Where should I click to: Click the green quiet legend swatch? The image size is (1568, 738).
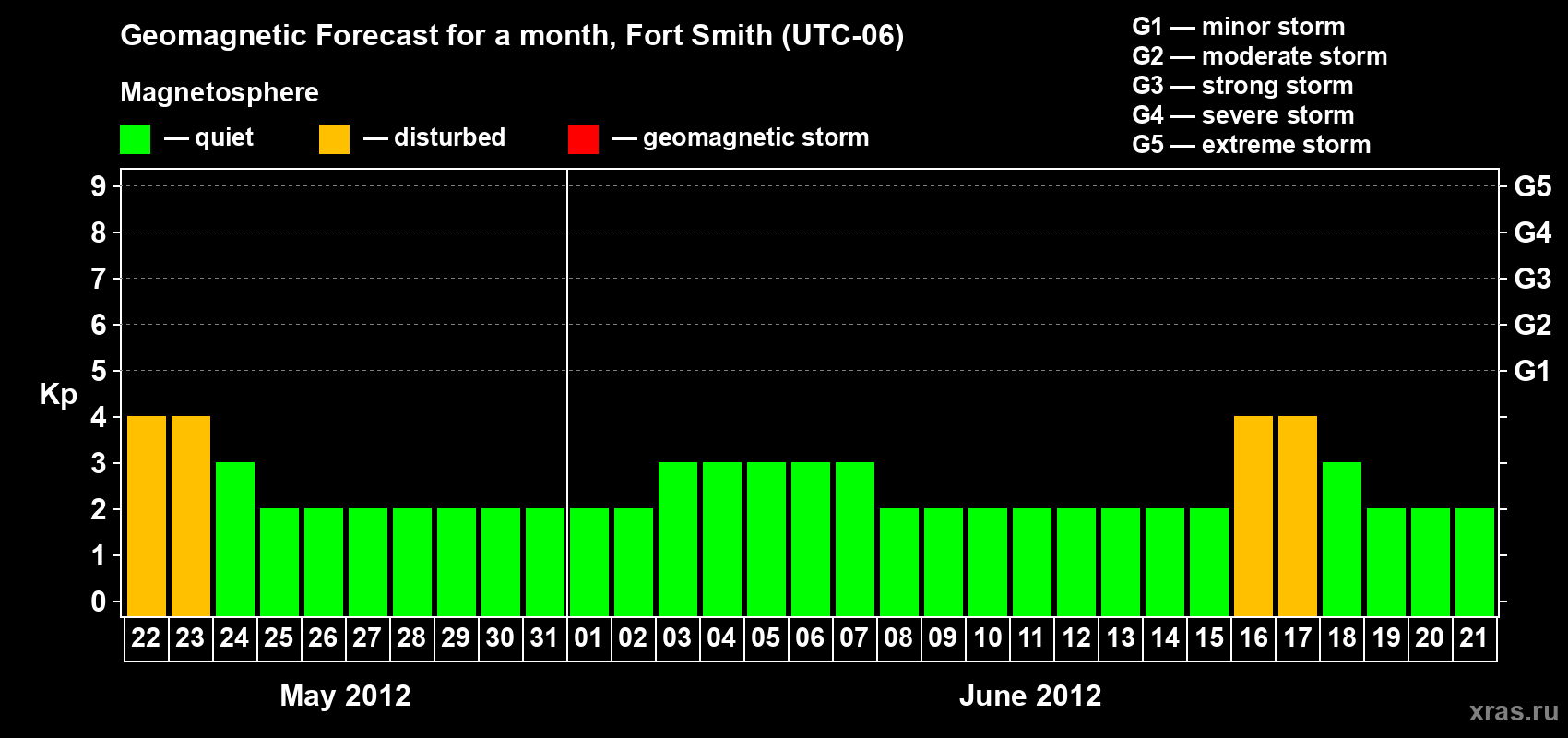[x=135, y=139]
